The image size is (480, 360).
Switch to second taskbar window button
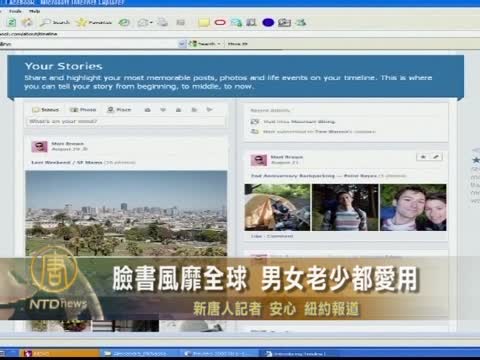click(x=140, y=353)
